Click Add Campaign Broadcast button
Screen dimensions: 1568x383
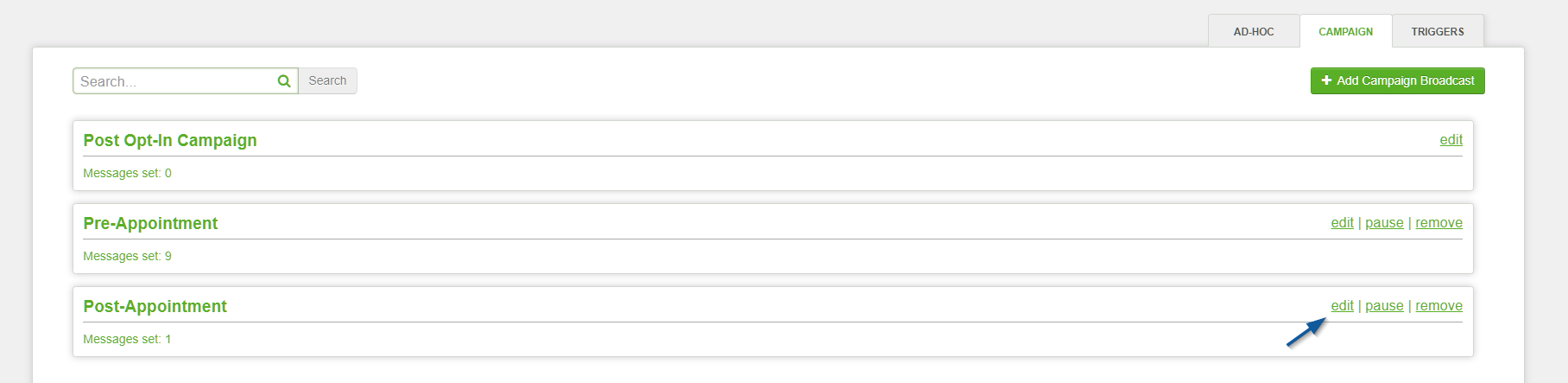(1397, 80)
